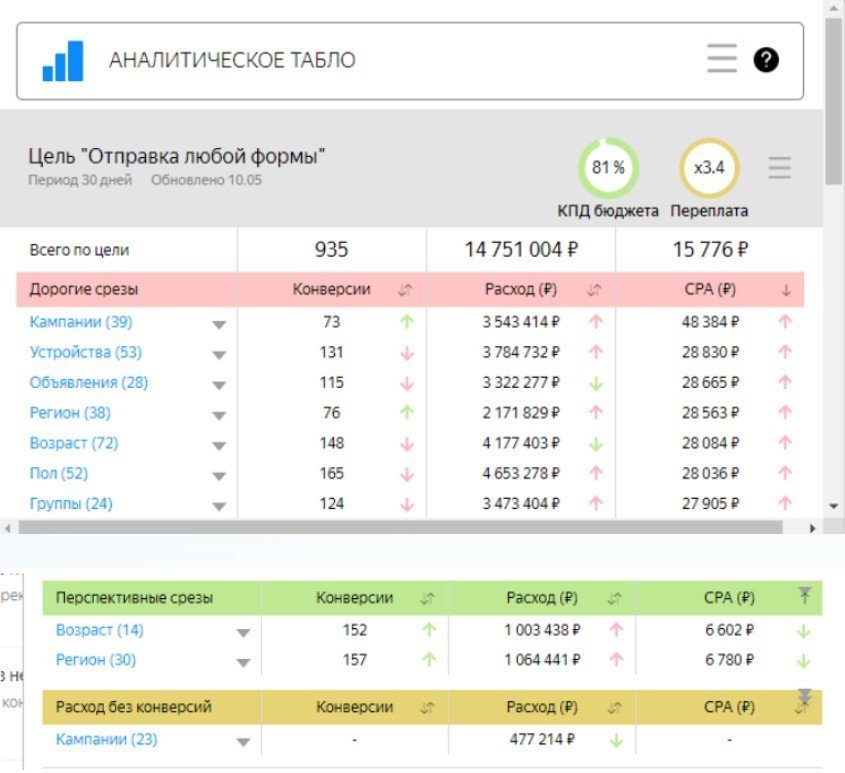Click the КПД бюджета 81% indicator
This screenshot has width=845, height=773.
(608, 168)
